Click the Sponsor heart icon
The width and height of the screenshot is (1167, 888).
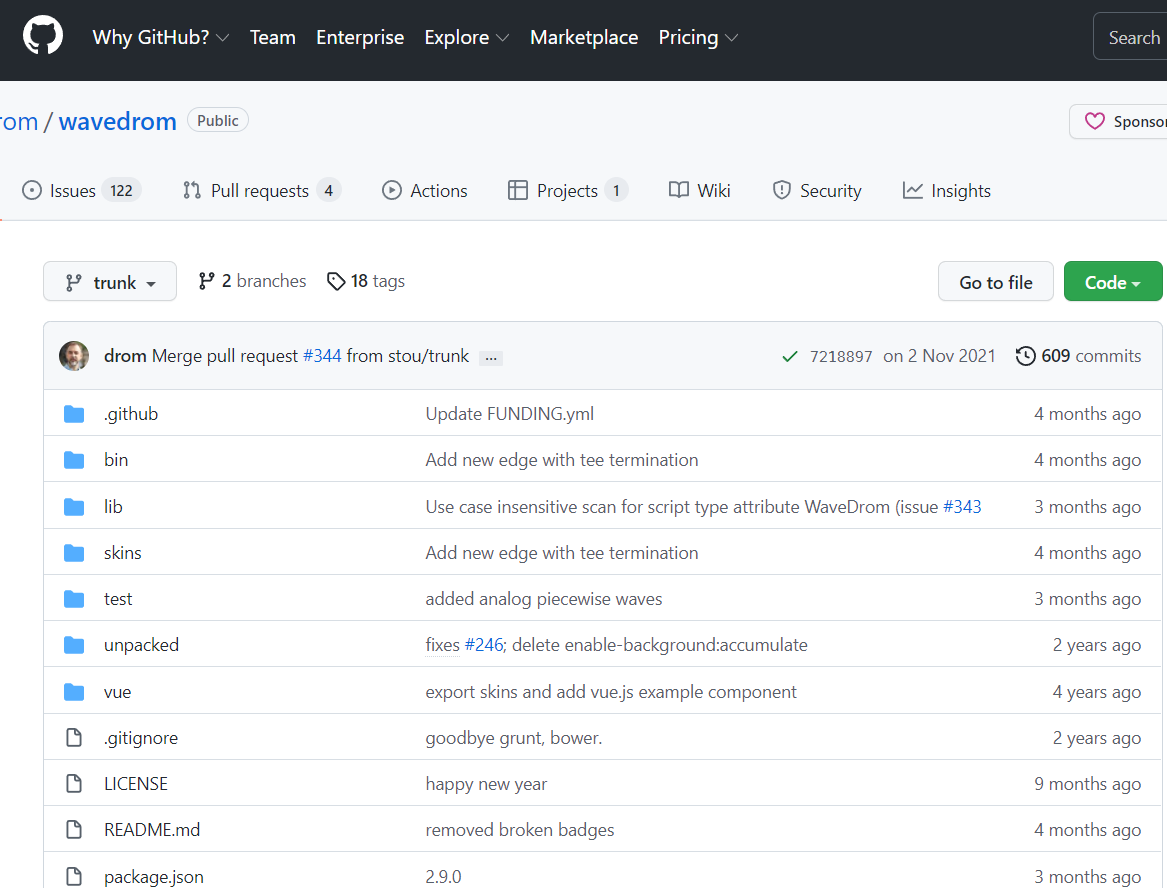[1095, 122]
